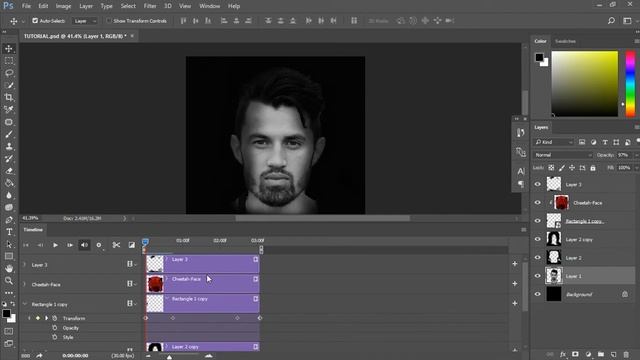This screenshot has height=360, width=640.
Task: Toggle Opacity keyframe stopwatch
Action: 55,328
